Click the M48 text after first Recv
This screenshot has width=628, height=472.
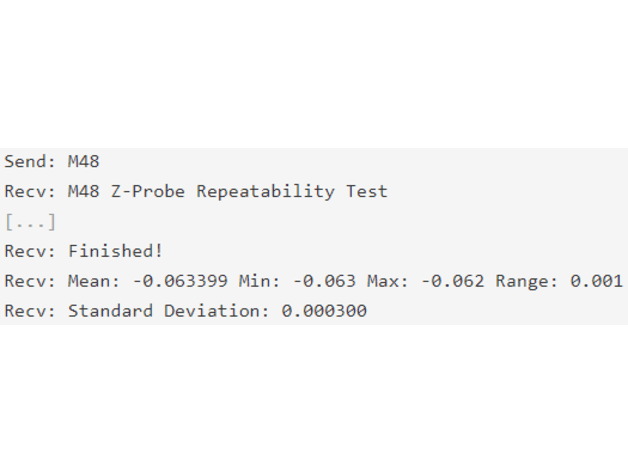[83, 192]
